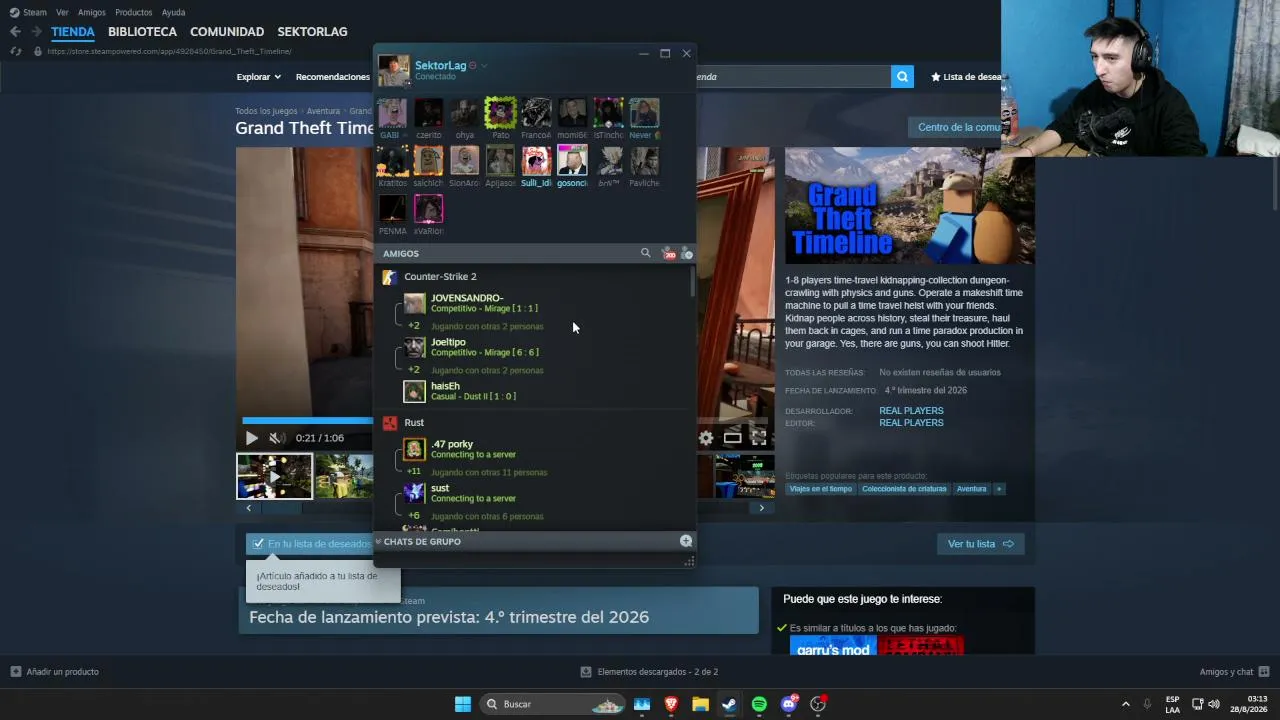This screenshot has height=720, width=1280.
Task: Open the BIBLIOTECA tab
Action: 142,32
